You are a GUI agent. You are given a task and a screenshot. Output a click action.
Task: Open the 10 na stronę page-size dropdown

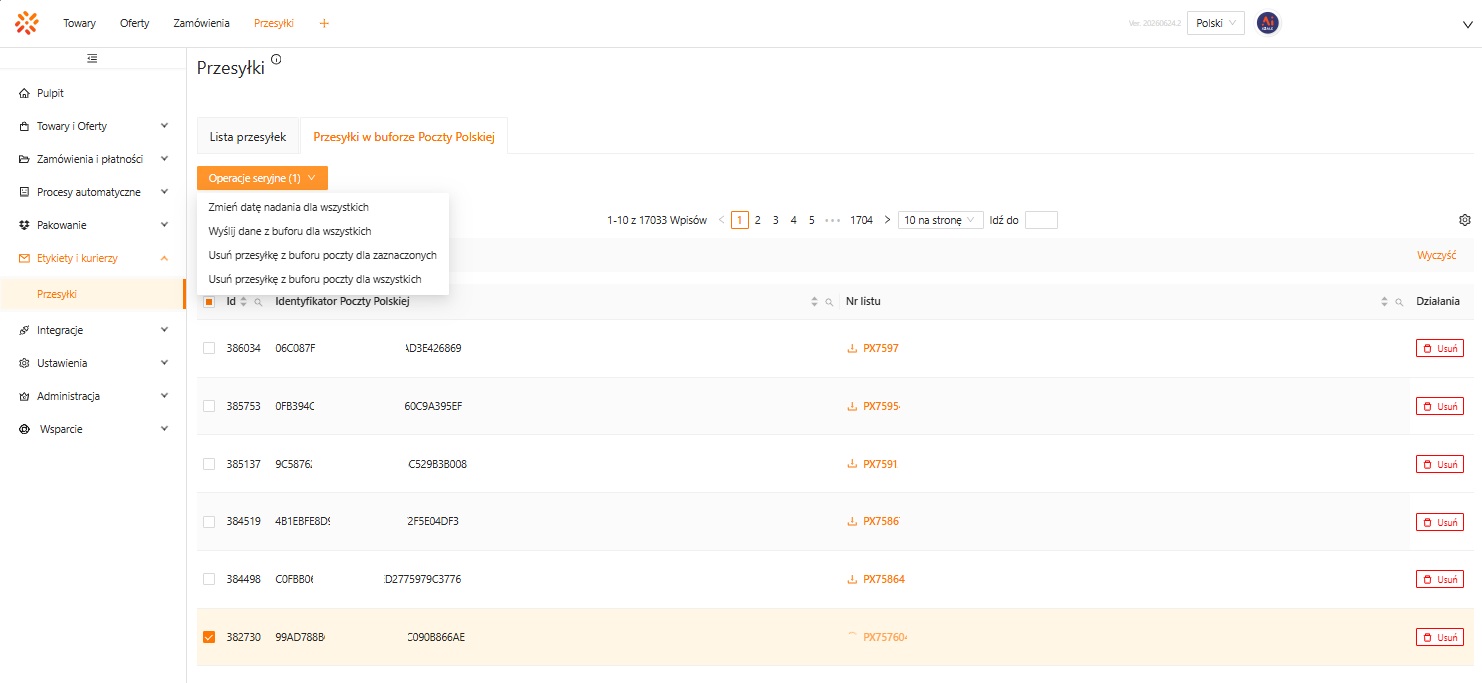[x=941, y=220]
